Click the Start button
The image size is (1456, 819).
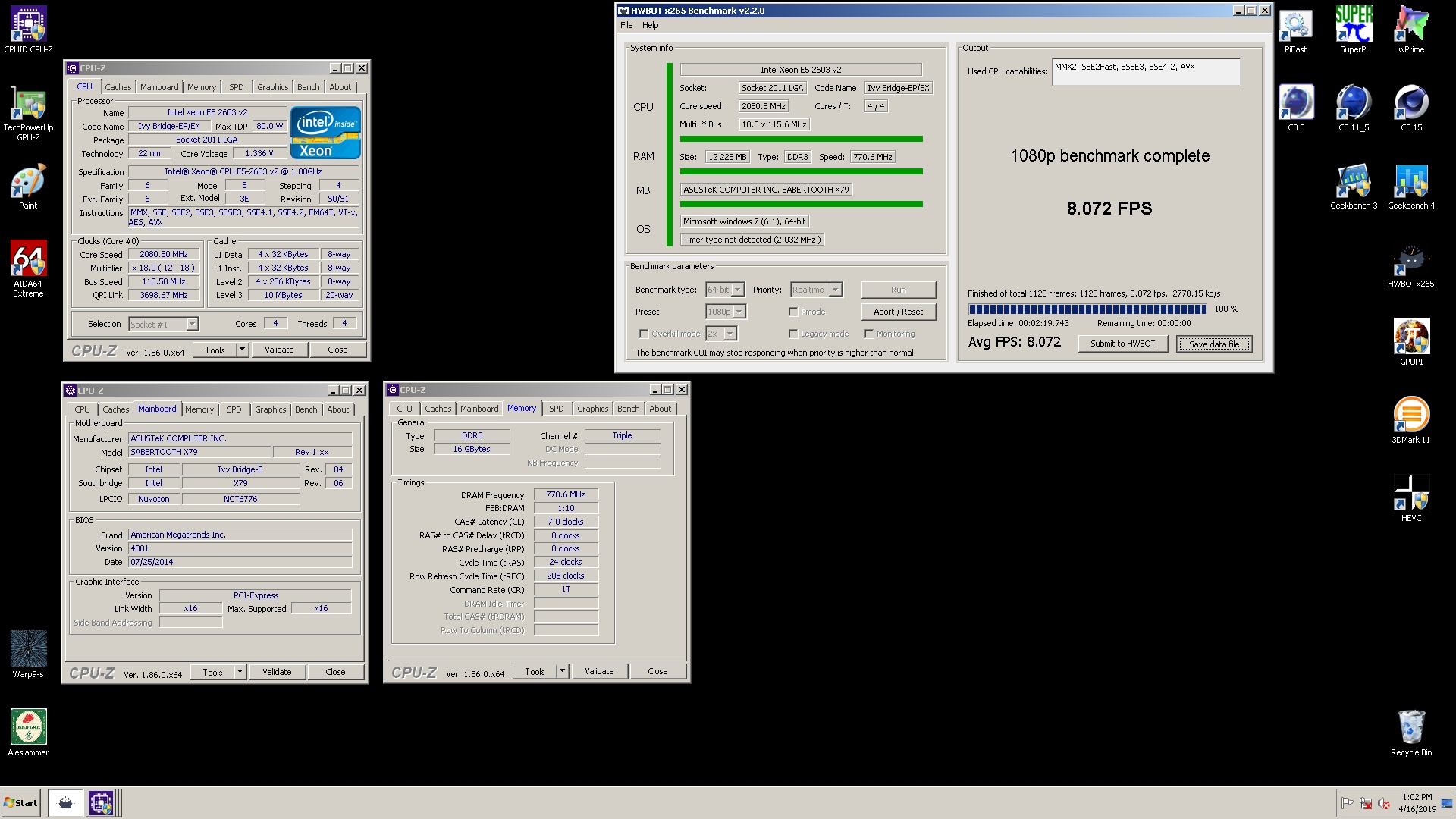point(20,802)
